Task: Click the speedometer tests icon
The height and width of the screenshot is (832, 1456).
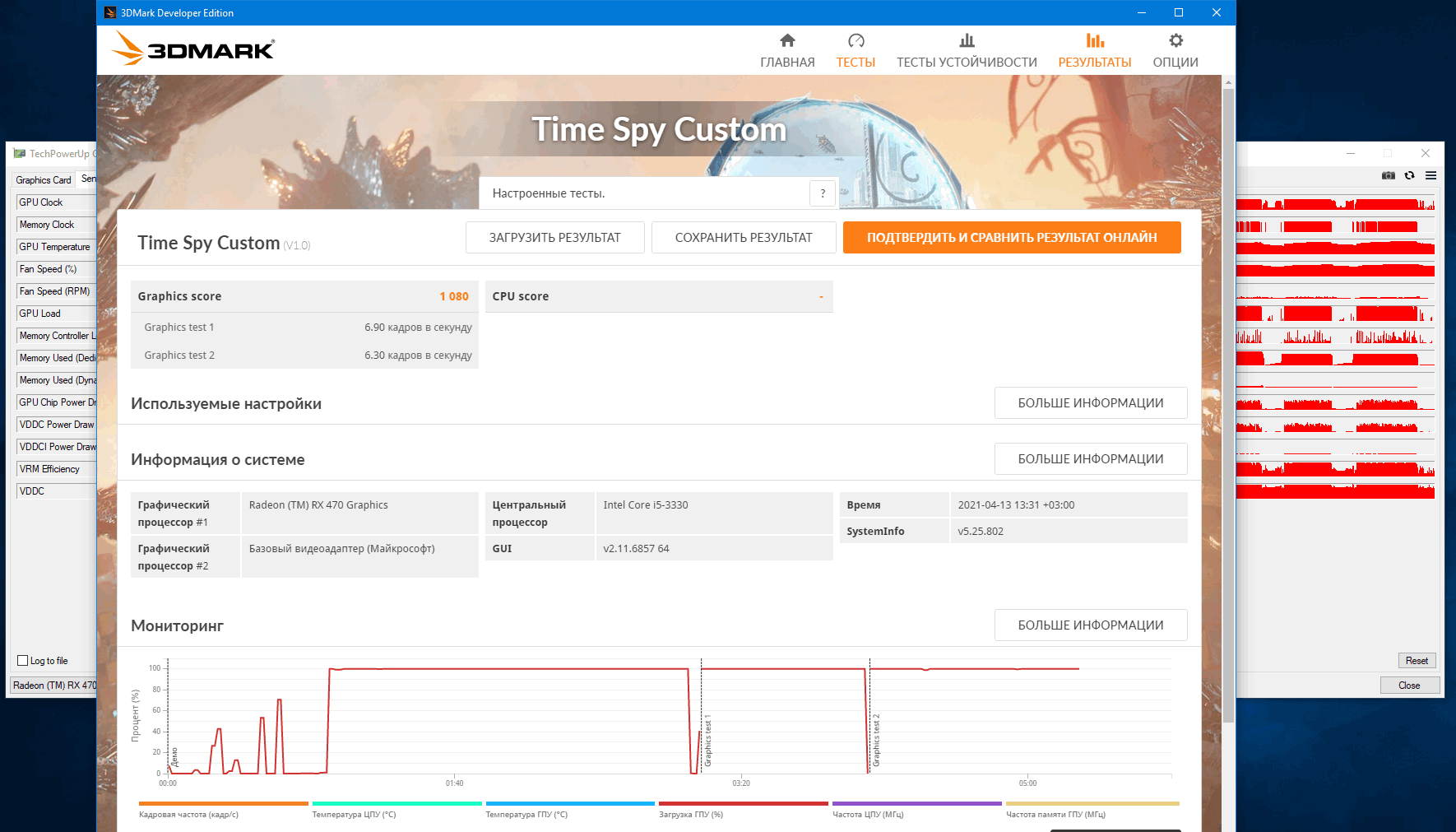Action: [x=856, y=40]
